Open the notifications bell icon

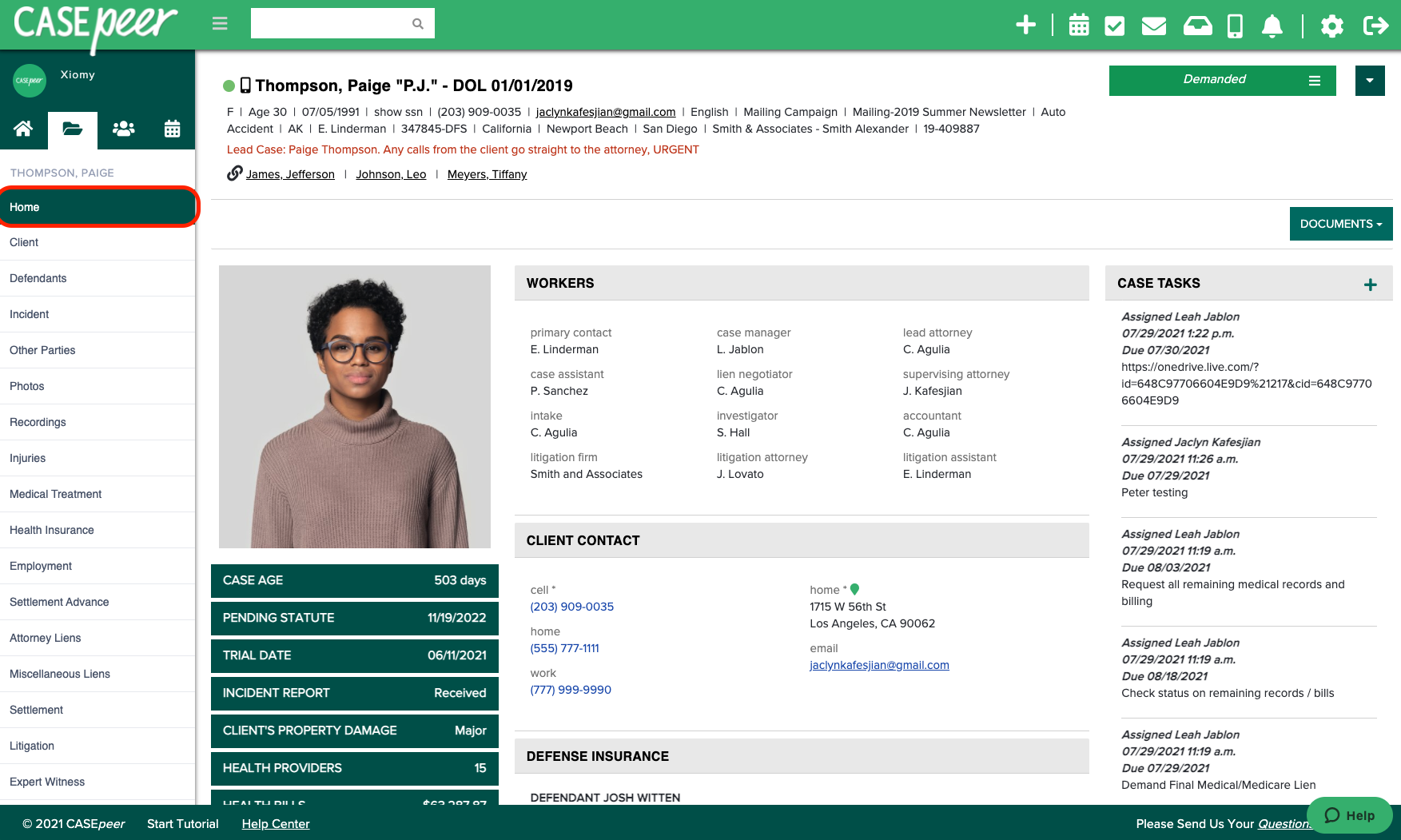(1272, 25)
